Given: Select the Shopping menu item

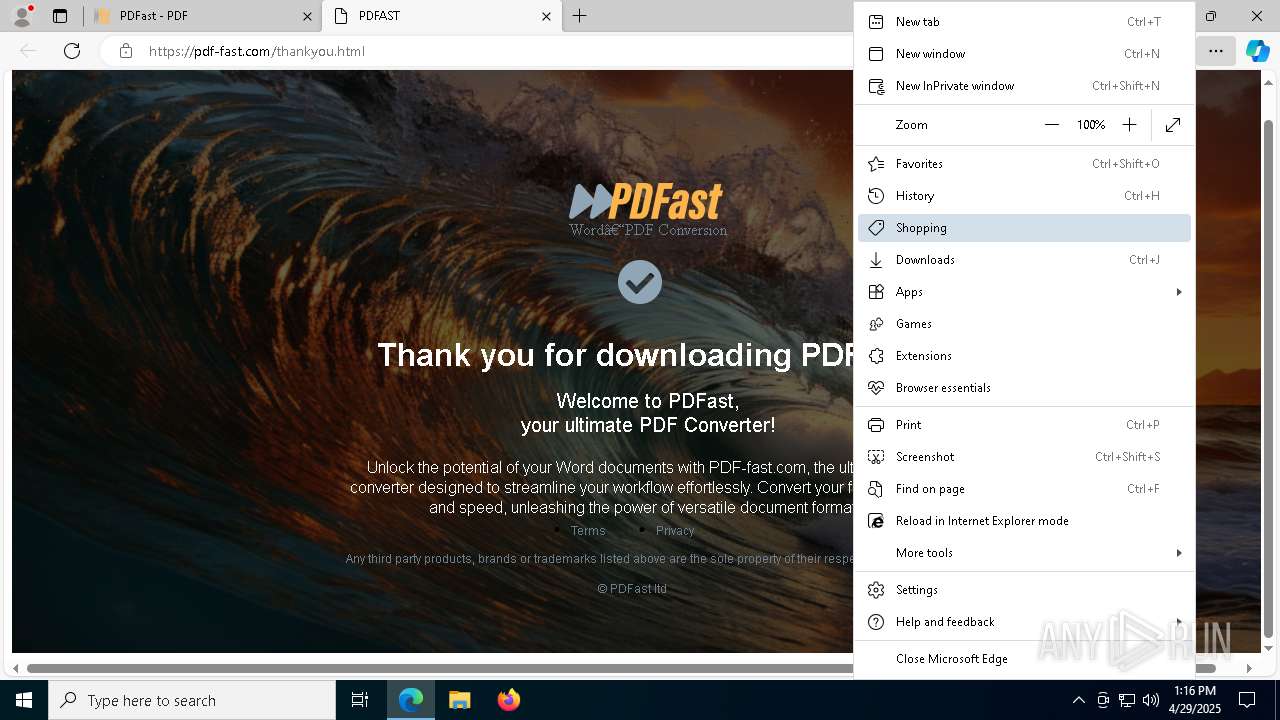Looking at the screenshot, I should 1024,228.
